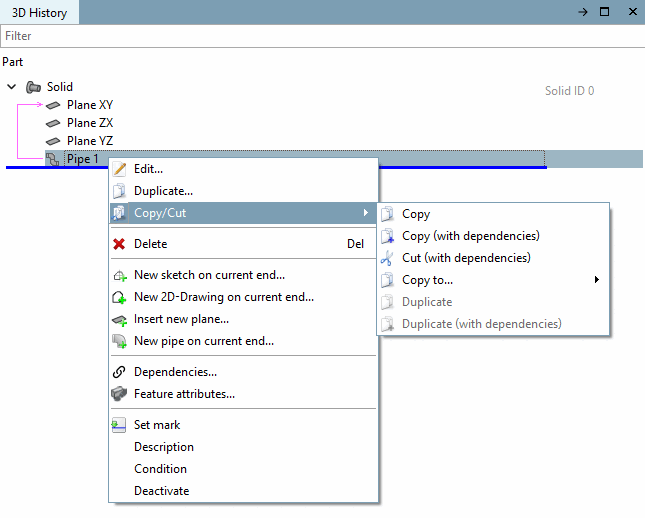Click the chain-link Dependencies icon
This screenshot has height=518, width=645.
[x=119, y=372]
